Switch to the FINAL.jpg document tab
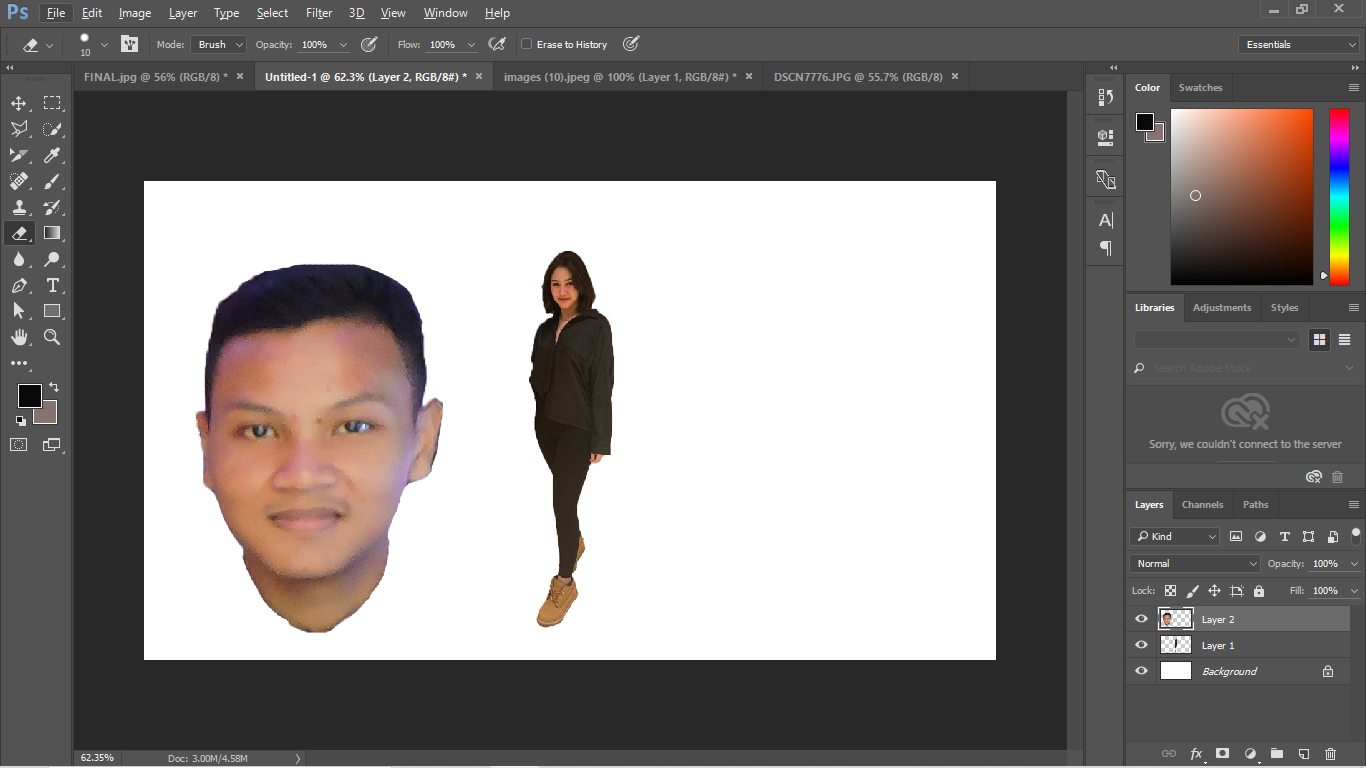This screenshot has width=1366, height=768. click(155, 76)
